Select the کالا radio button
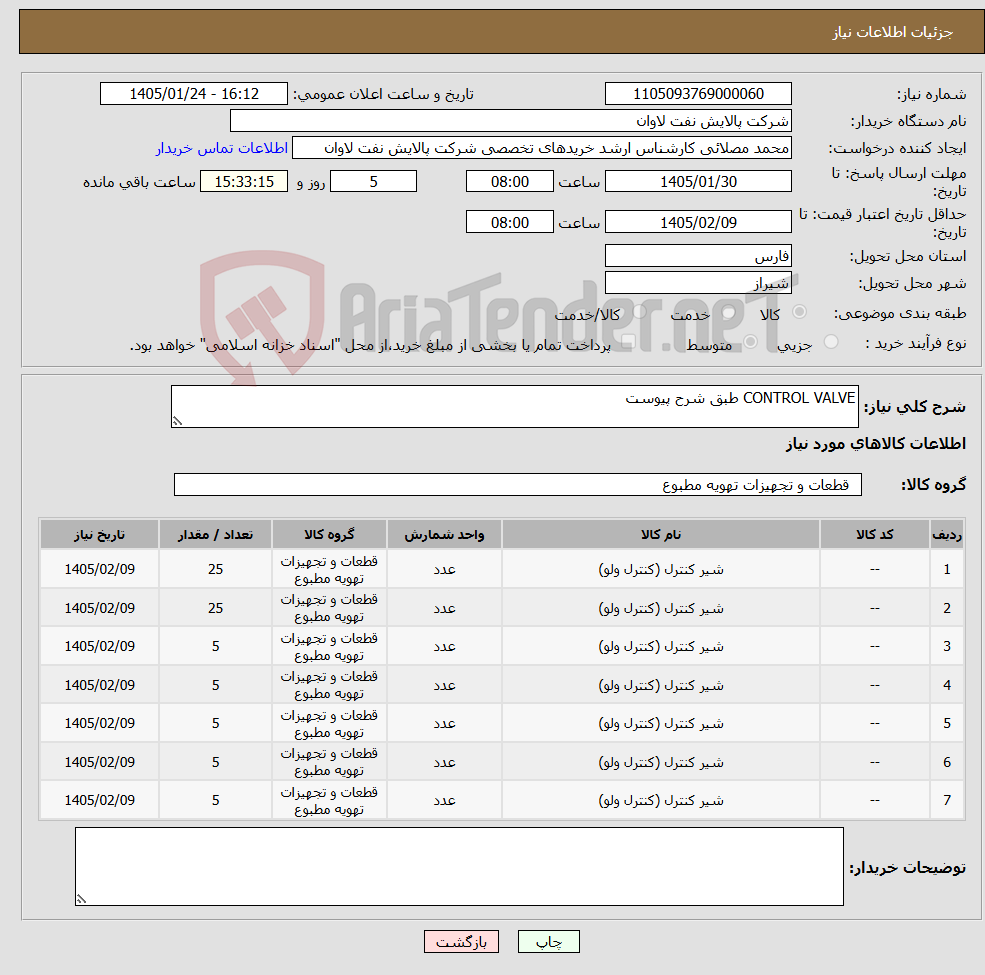985x975 pixels. pos(800,312)
